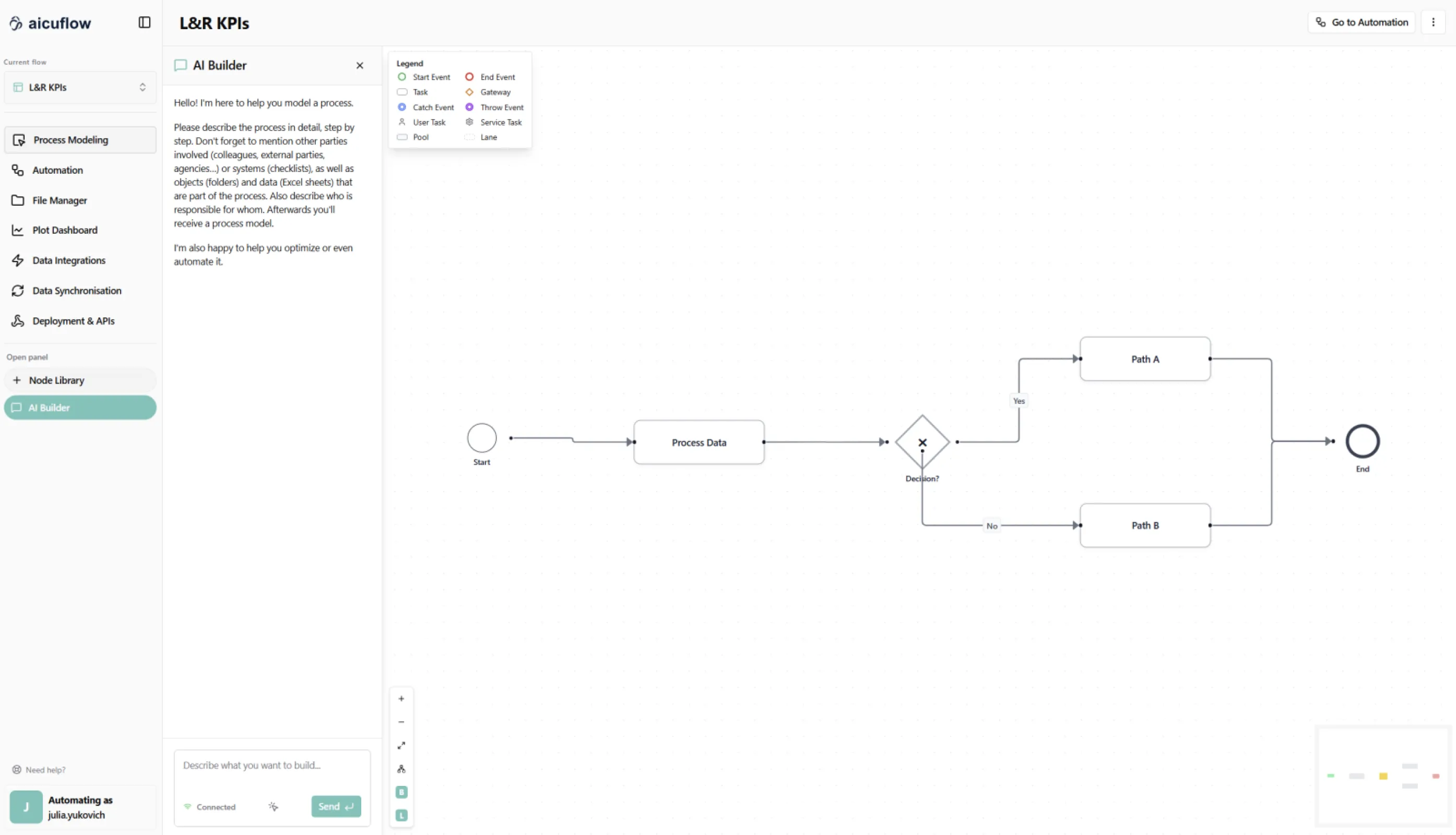Open Data Integrations
1456x835 pixels.
[x=80, y=260]
